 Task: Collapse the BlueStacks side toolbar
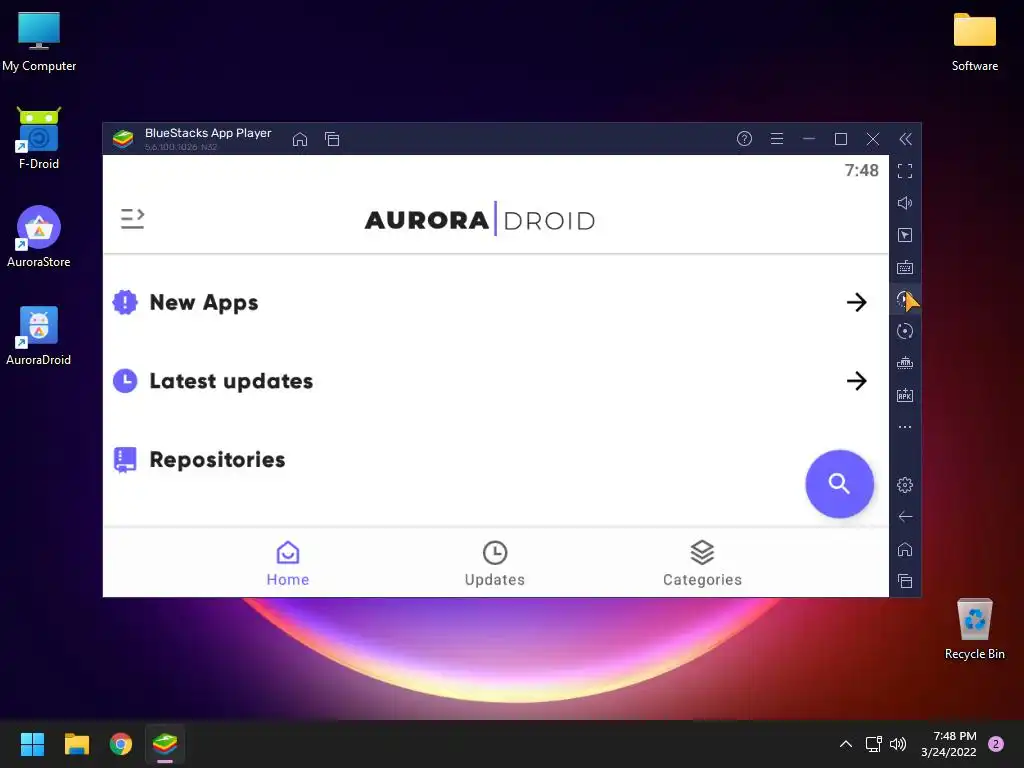click(905, 139)
